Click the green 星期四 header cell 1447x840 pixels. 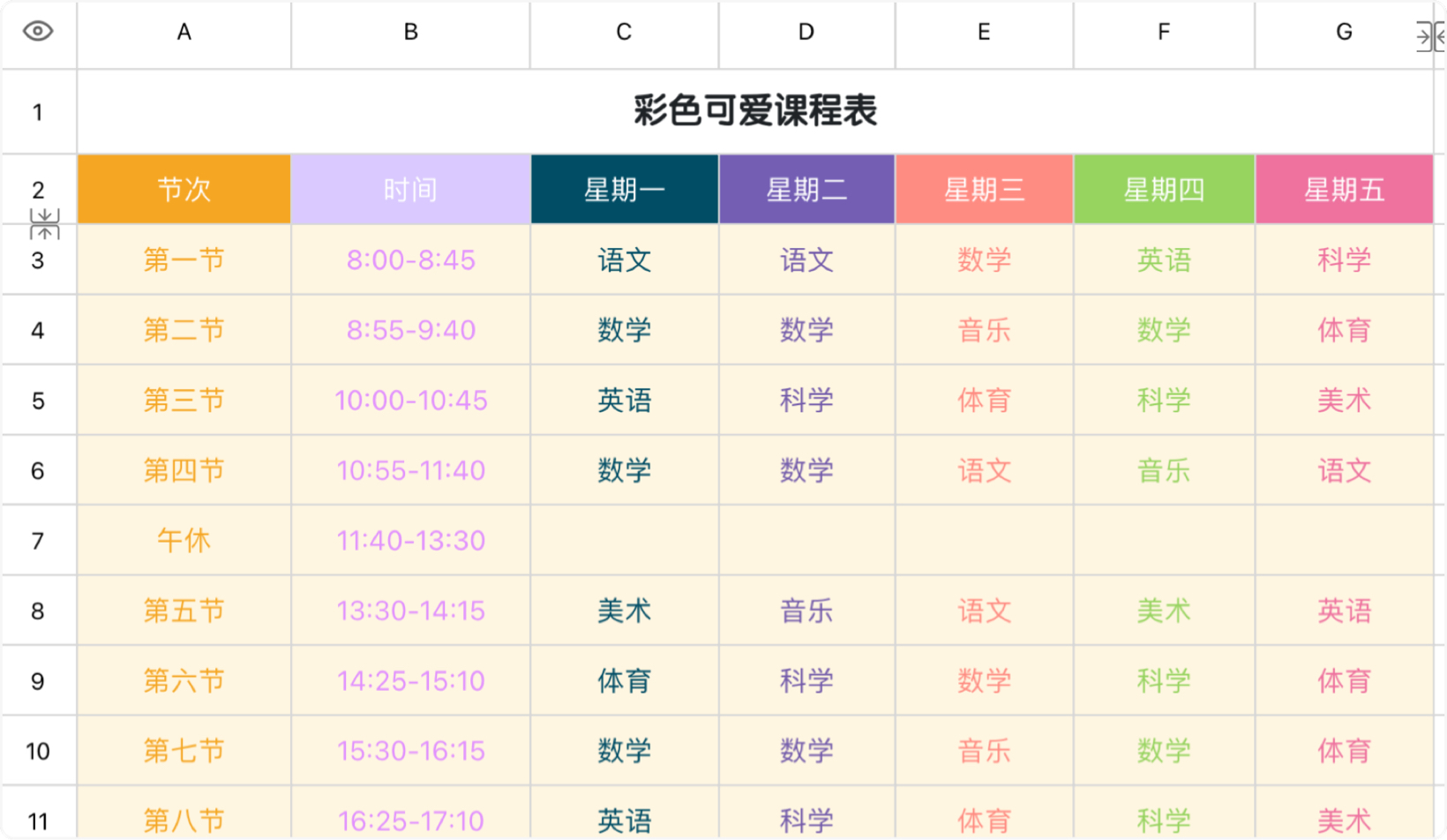click(1164, 190)
